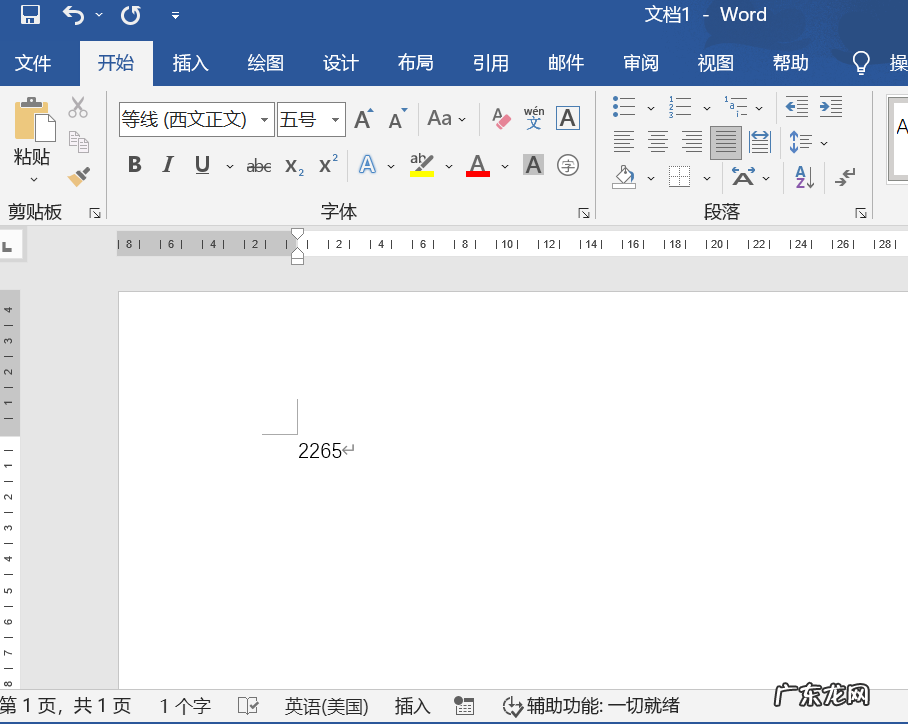Switch to the 插入 ribbon tab

[190, 63]
